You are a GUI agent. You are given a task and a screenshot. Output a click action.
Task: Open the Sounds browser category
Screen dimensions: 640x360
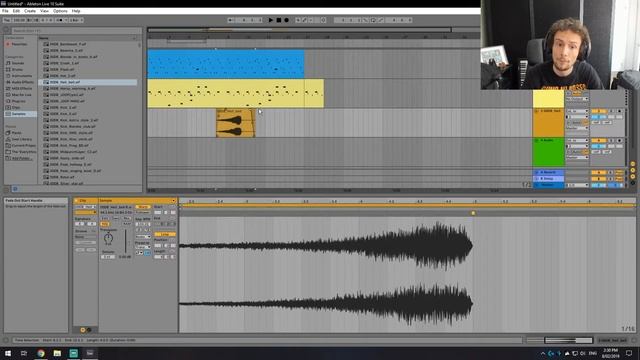point(18,63)
